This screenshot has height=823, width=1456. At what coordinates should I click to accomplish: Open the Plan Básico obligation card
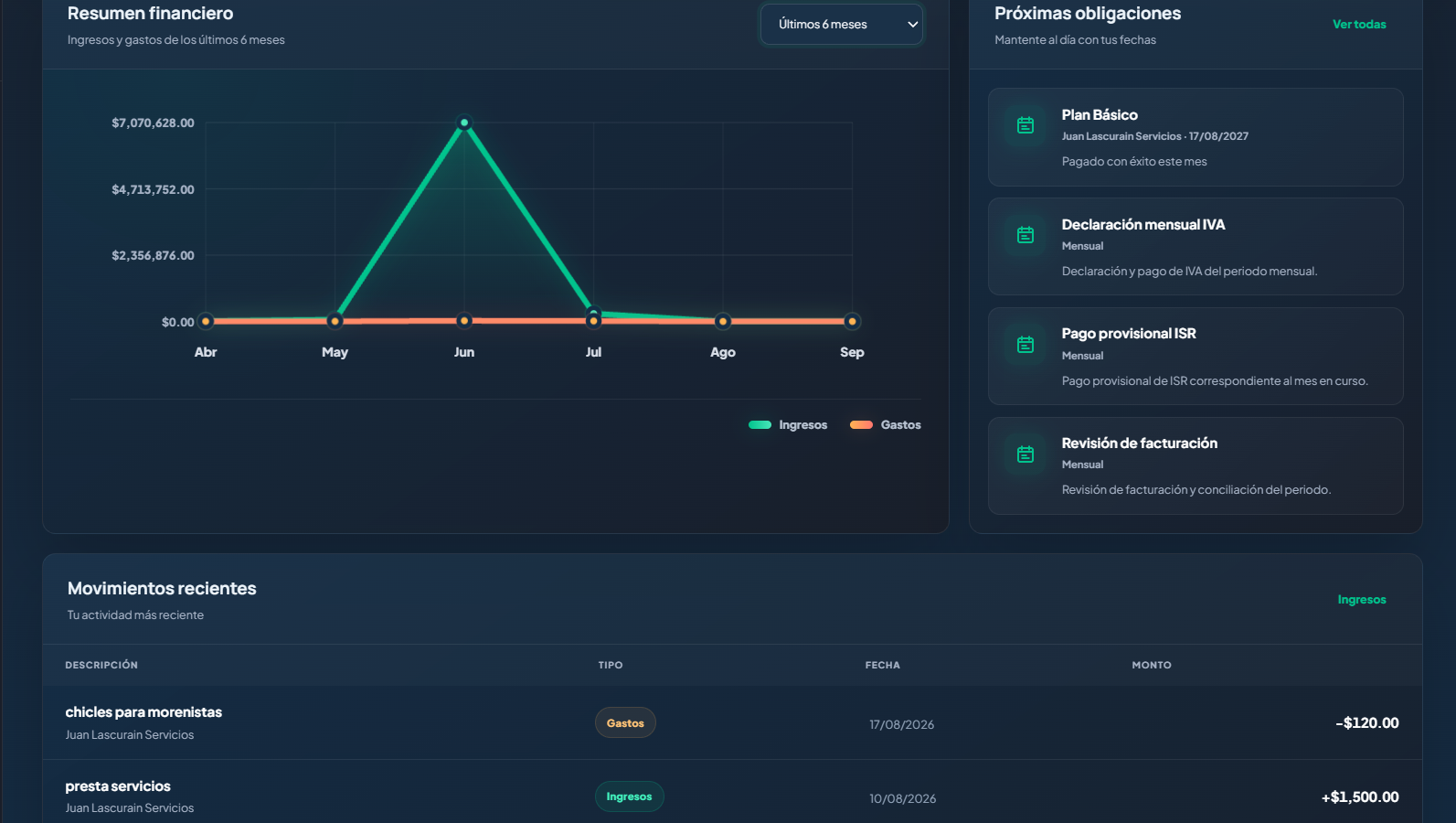[x=1196, y=137]
